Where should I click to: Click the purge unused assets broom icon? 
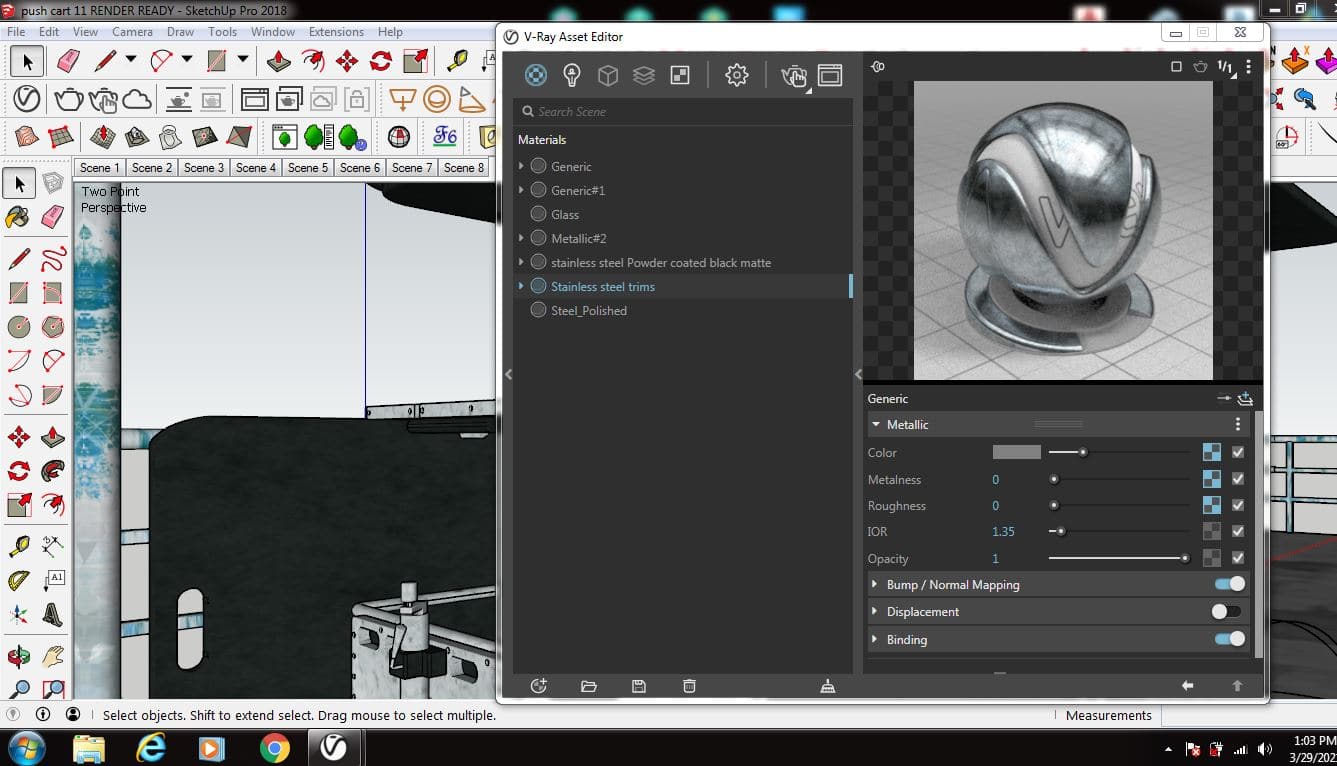tap(827, 686)
